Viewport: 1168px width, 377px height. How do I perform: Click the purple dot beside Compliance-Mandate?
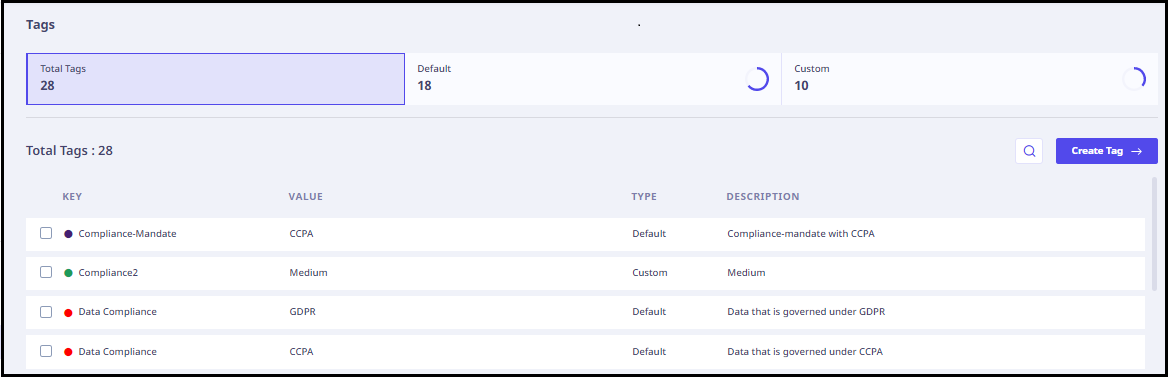[x=69, y=234]
